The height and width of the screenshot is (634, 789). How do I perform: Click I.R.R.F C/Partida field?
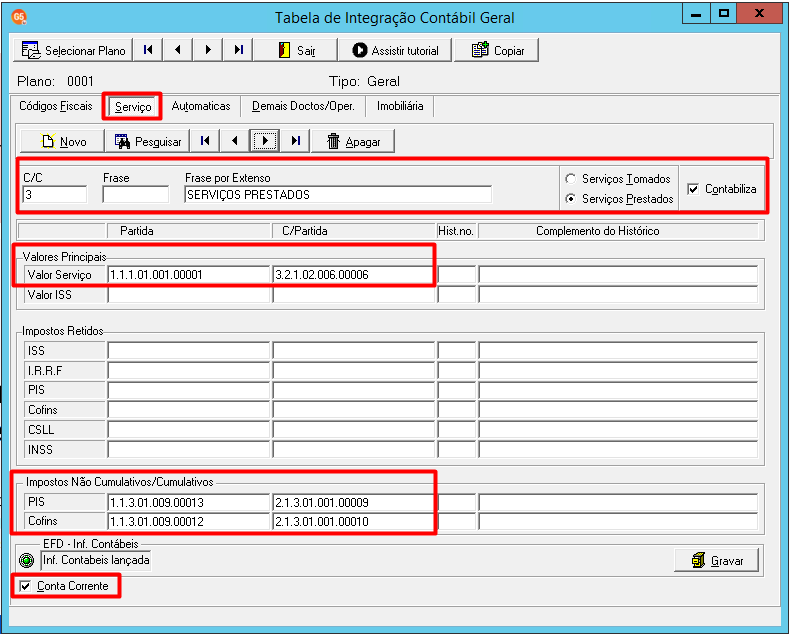[354, 371]
